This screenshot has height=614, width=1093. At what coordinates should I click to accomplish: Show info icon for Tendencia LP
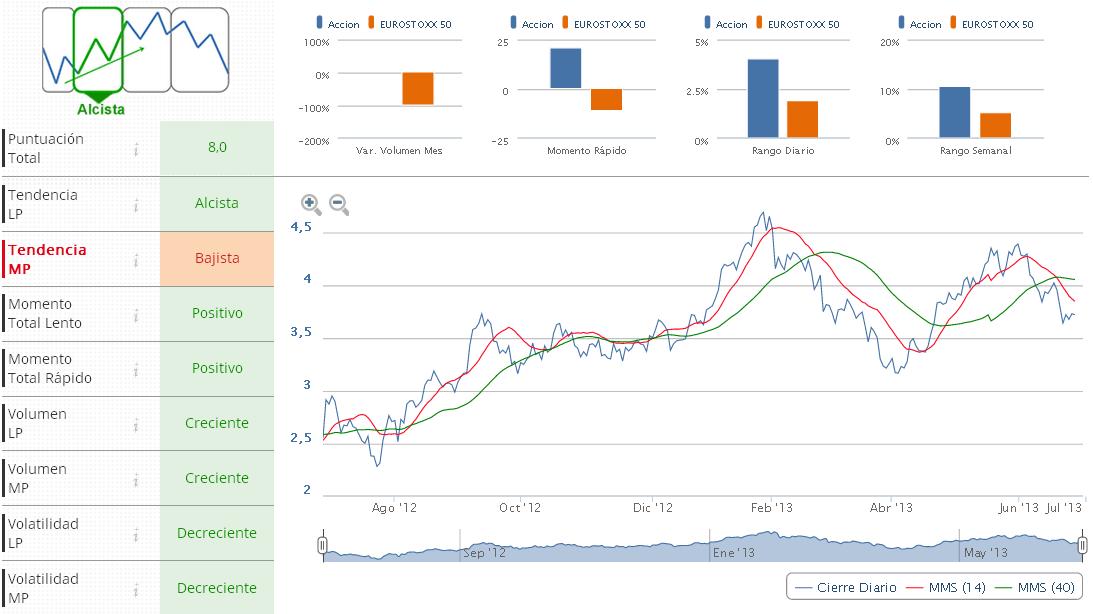click(x=136, y=205)
